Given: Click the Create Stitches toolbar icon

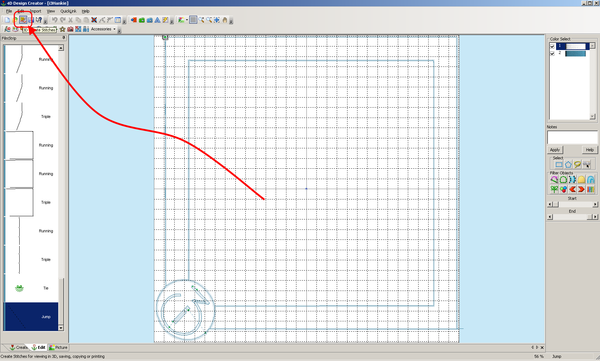Looking at the screenshot, I should [23, 20].
